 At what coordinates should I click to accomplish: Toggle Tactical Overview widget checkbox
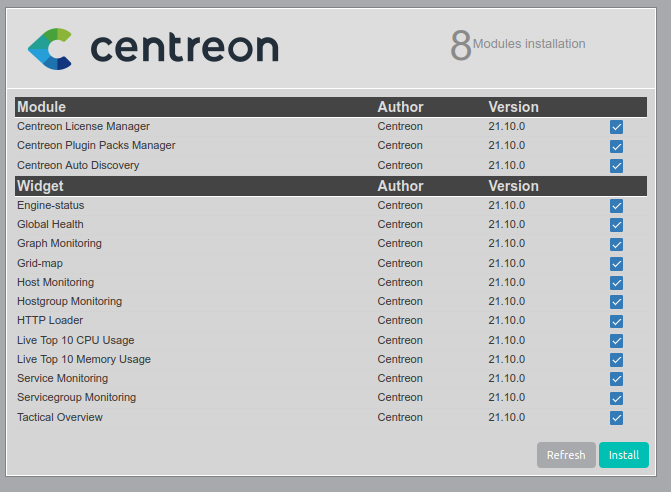coord(616,418)
